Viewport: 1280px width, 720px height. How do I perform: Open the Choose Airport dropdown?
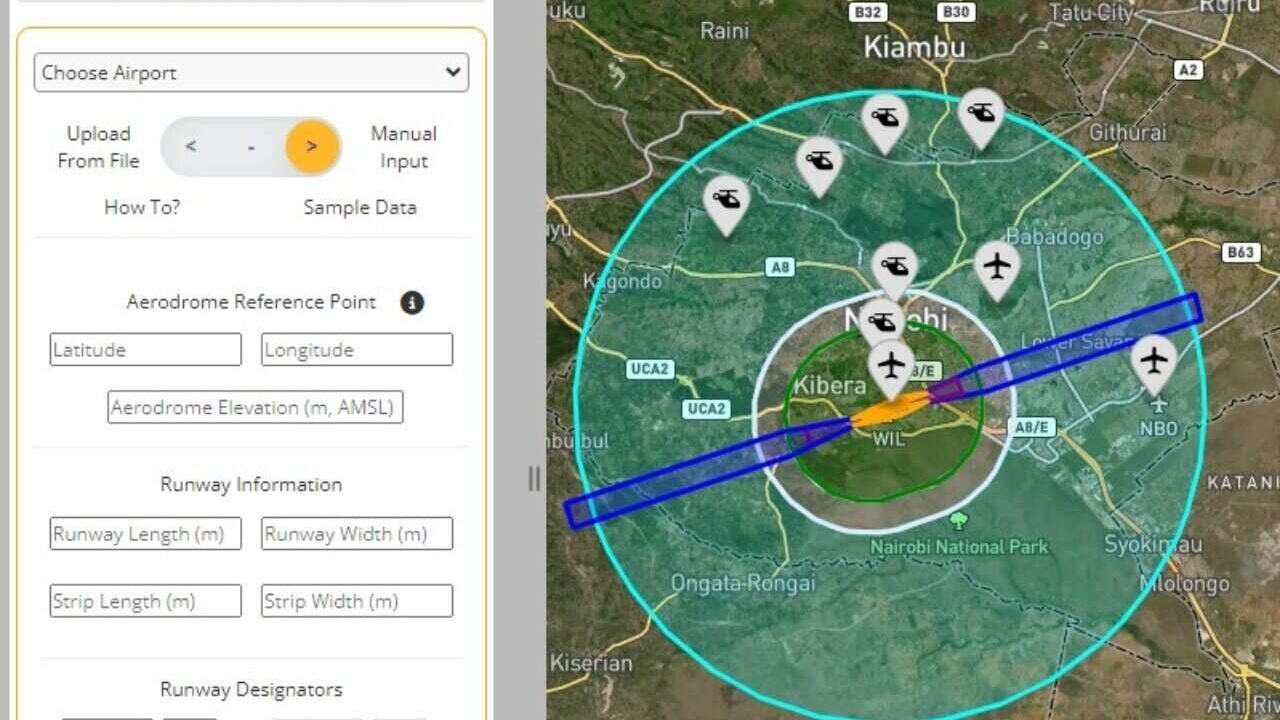pyautogui.click(x=251, y=73)
